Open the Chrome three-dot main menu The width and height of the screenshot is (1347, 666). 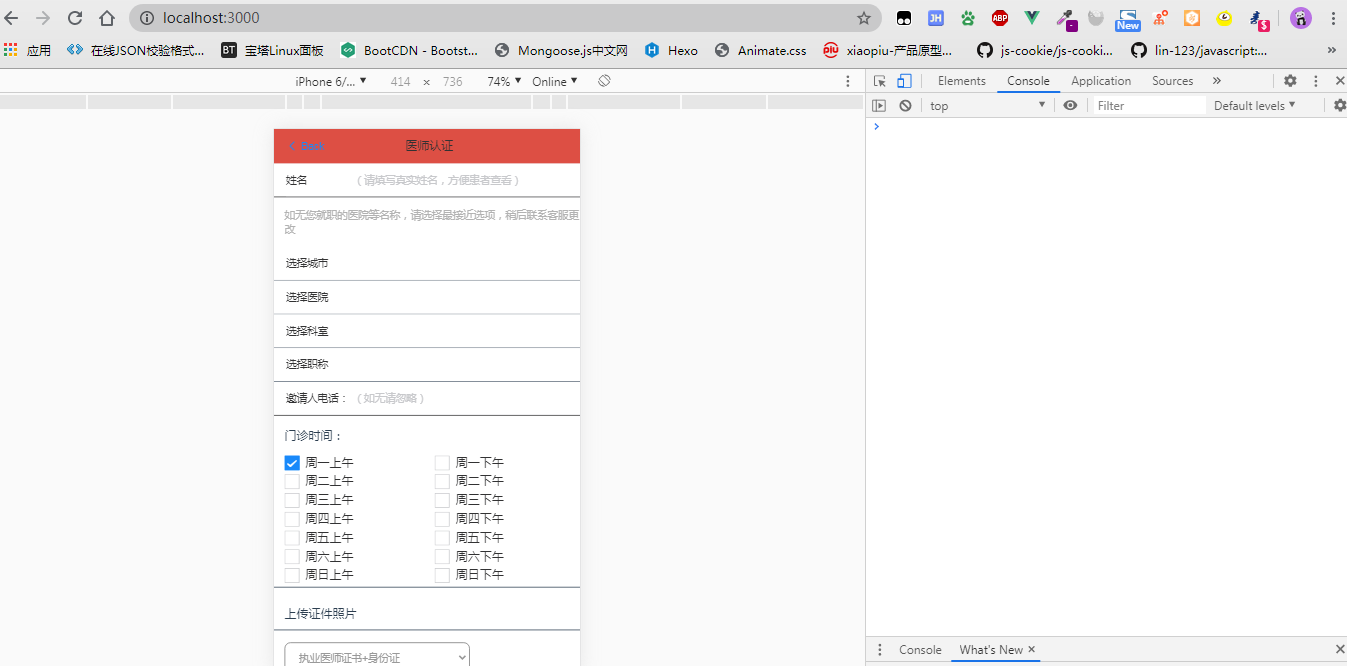(1333, 18)
